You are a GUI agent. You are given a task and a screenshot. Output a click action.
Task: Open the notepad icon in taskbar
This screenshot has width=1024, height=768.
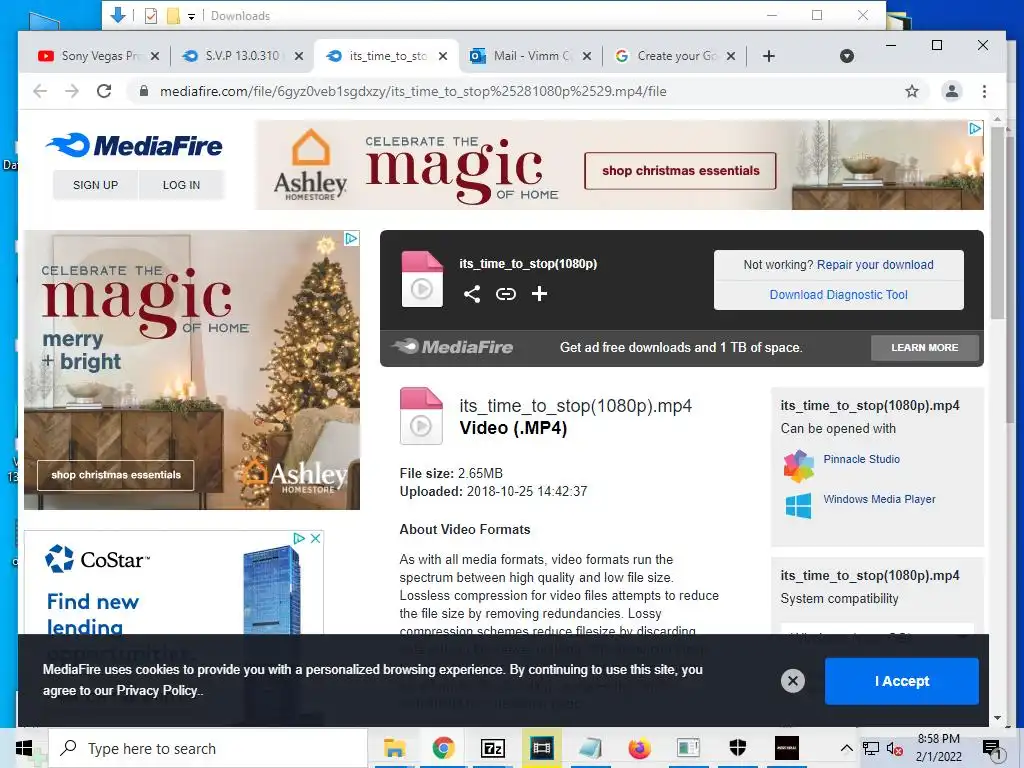pyautogui.click(x=590, y=748)
